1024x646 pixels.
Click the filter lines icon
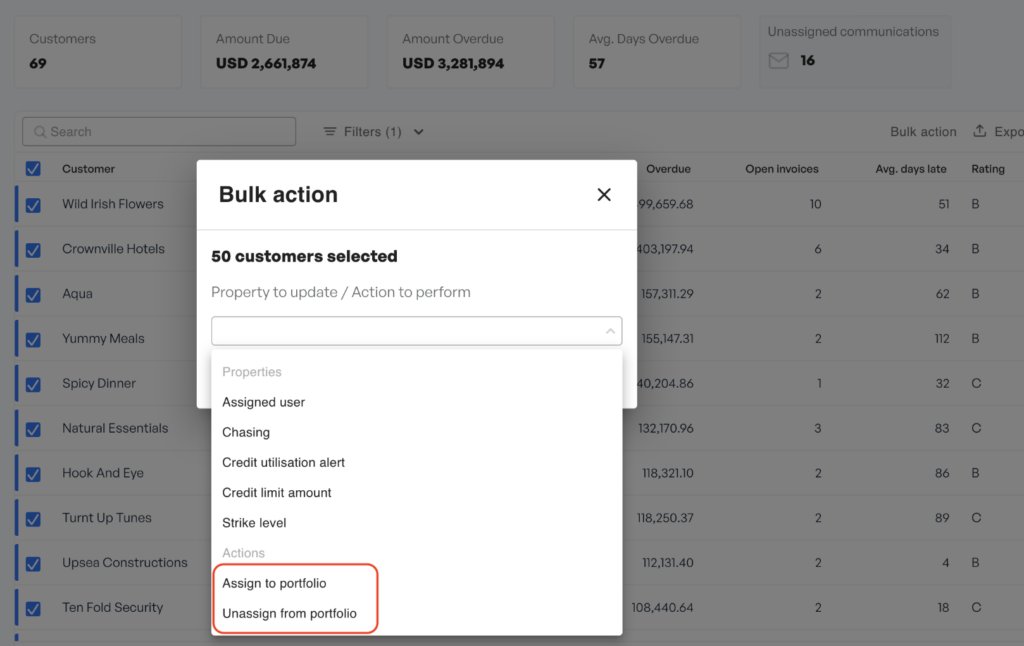330,132
